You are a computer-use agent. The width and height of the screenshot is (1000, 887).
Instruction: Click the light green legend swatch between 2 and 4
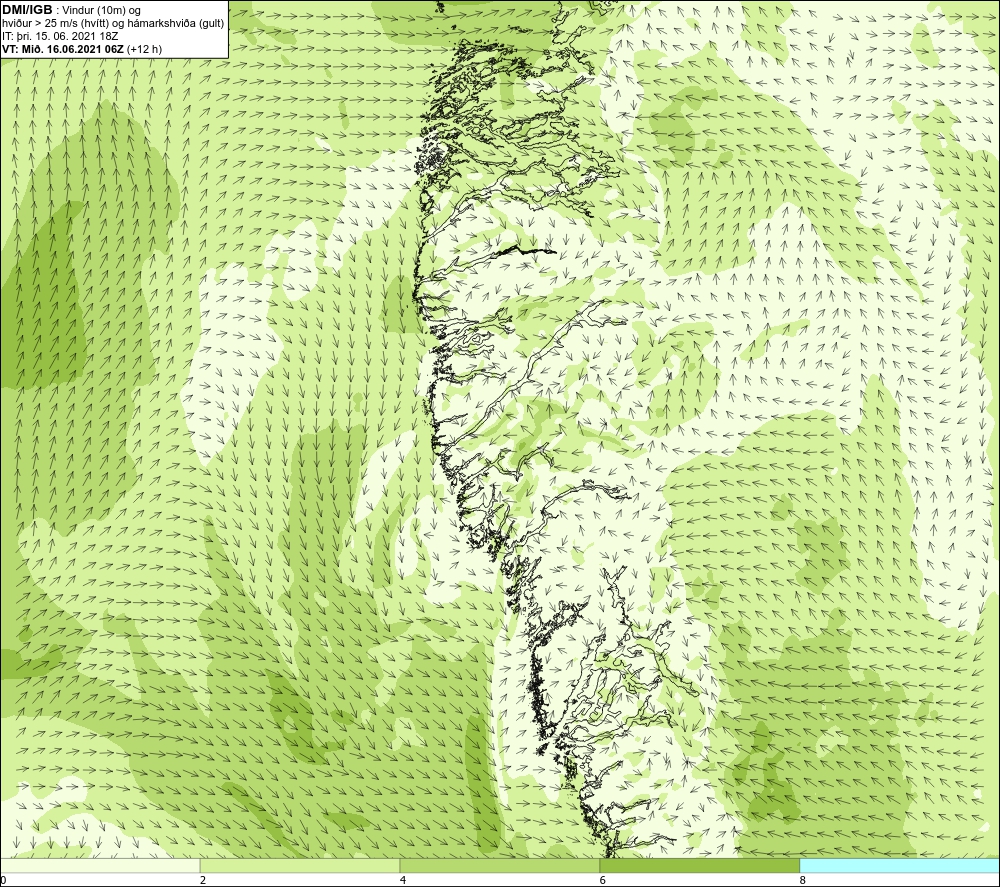[300, 865]
